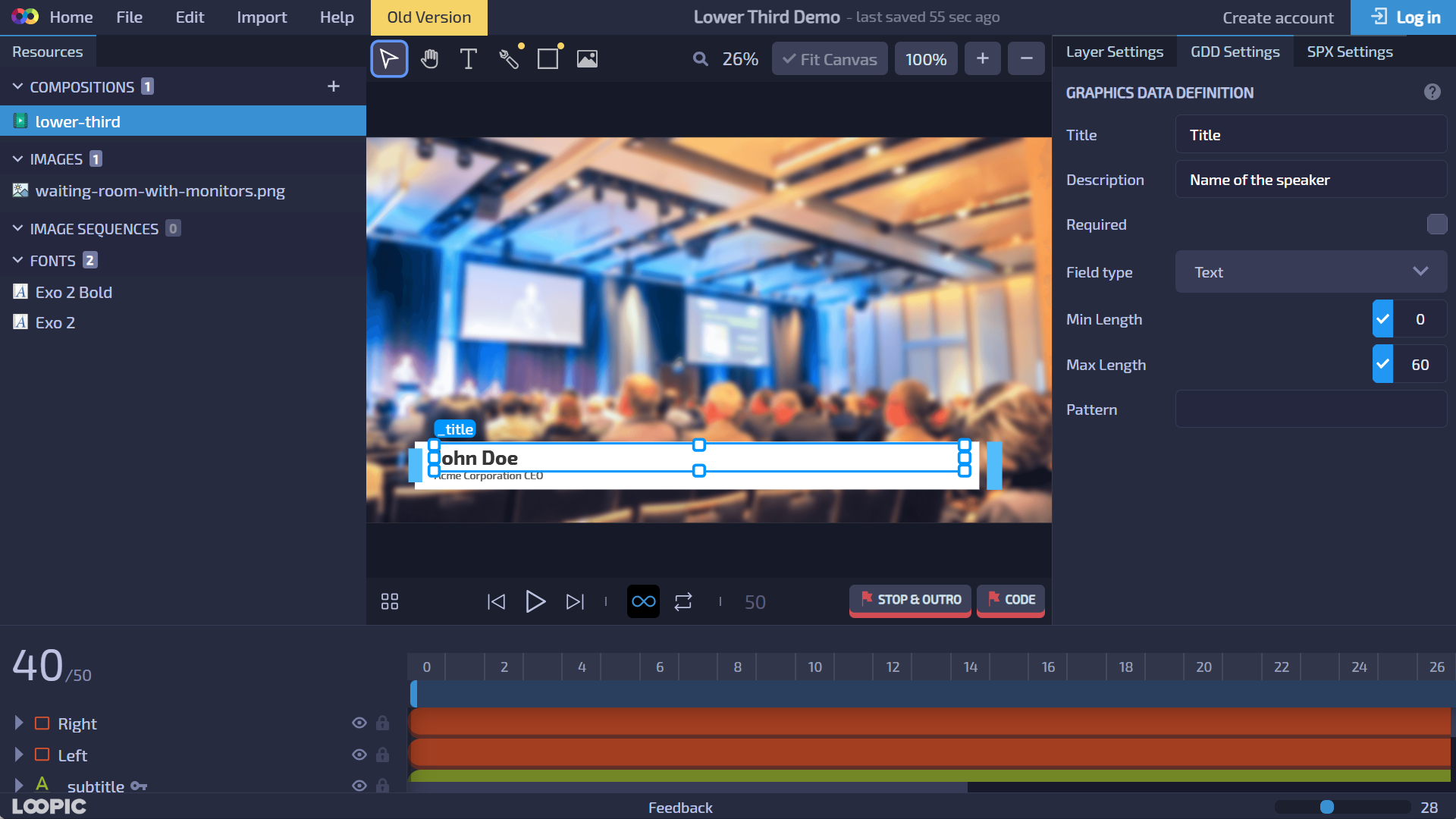Select the image insert tool
The image size is (1456, 819).
click(x=587, y=58)
